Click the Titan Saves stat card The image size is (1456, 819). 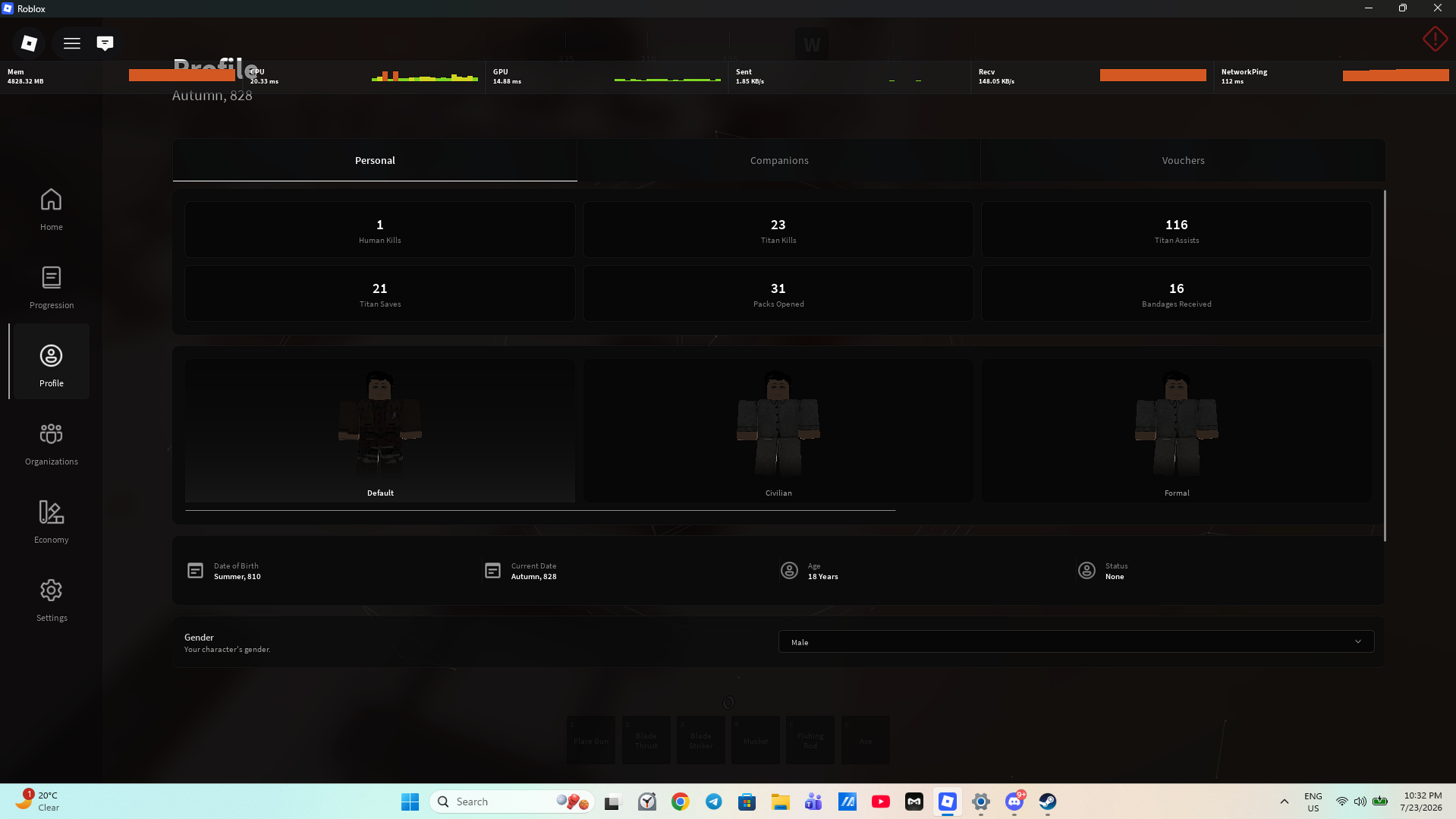(x=380, y=294)
